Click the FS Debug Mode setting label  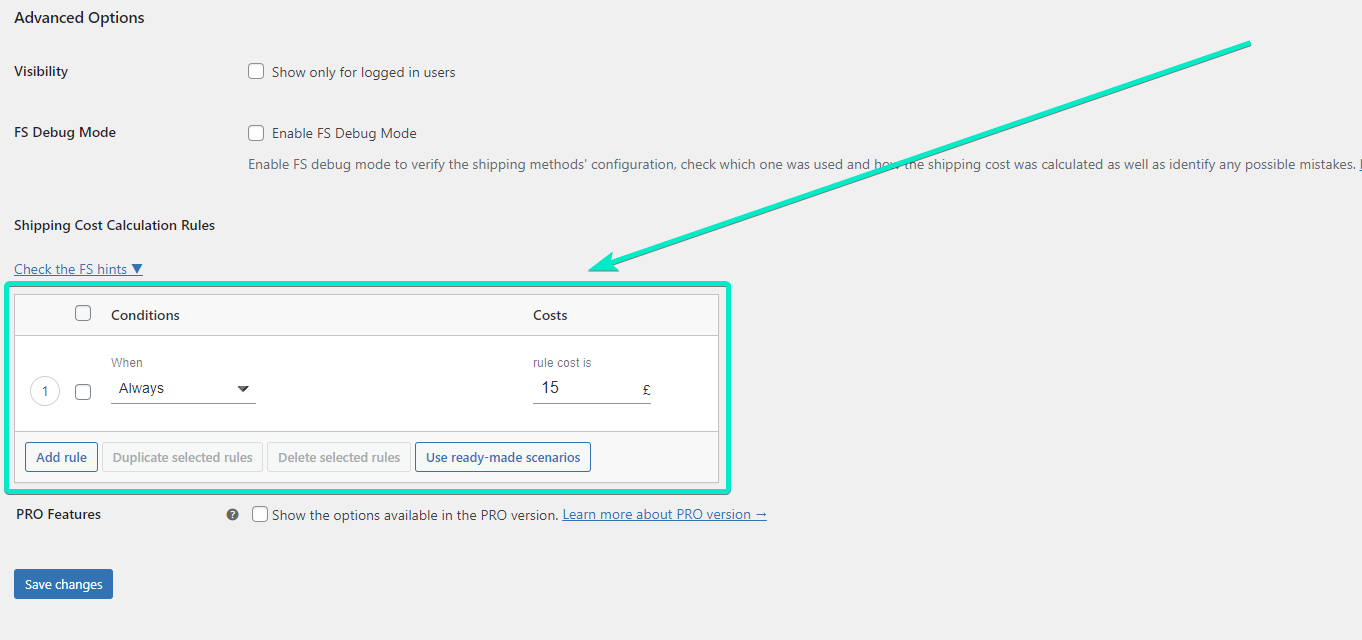(x=65, y=132)
